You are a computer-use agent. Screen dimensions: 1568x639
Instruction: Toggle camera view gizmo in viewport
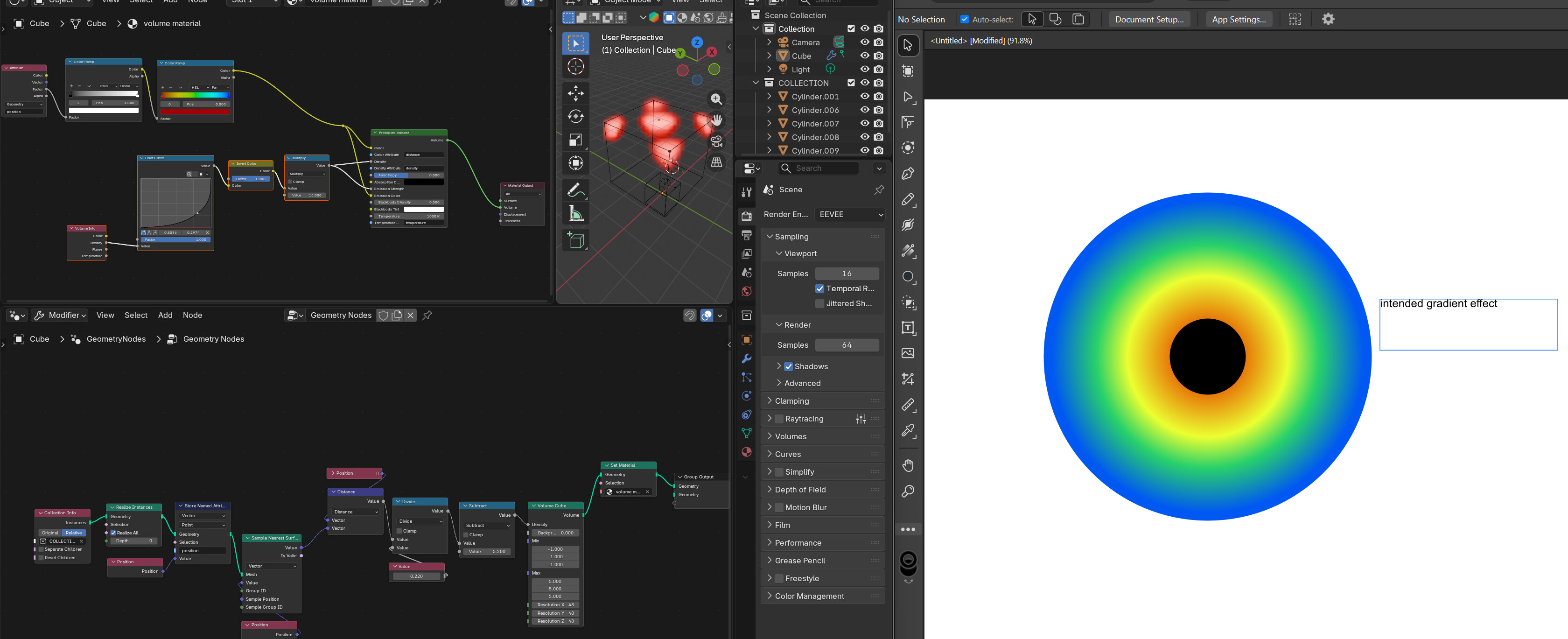tap(716, 141)
